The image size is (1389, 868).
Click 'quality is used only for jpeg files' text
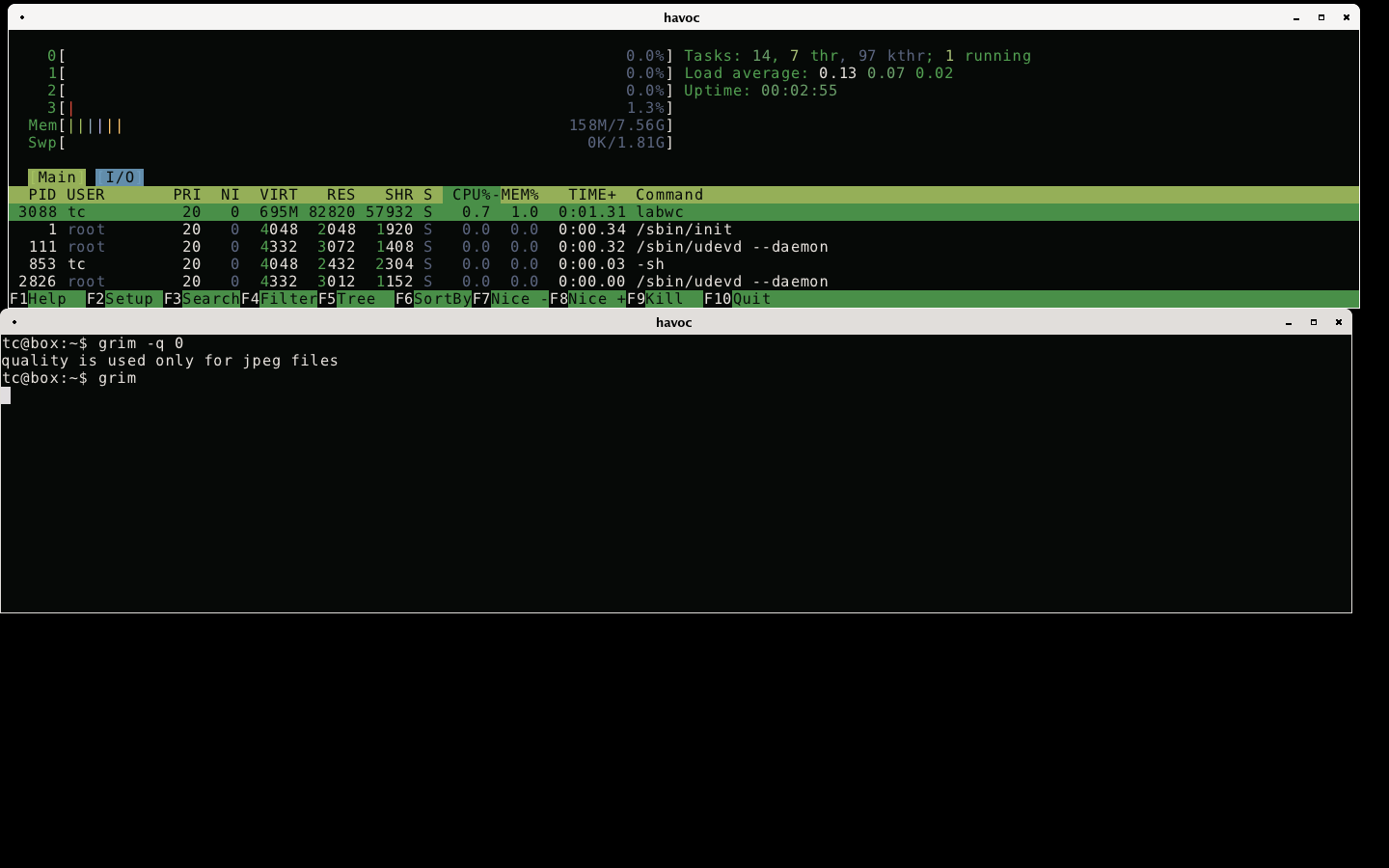[x=170, y=361]
